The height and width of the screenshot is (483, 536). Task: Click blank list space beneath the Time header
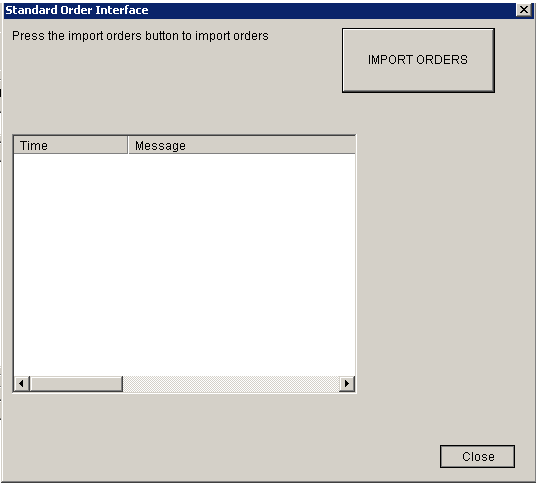(x=70, y=265)
